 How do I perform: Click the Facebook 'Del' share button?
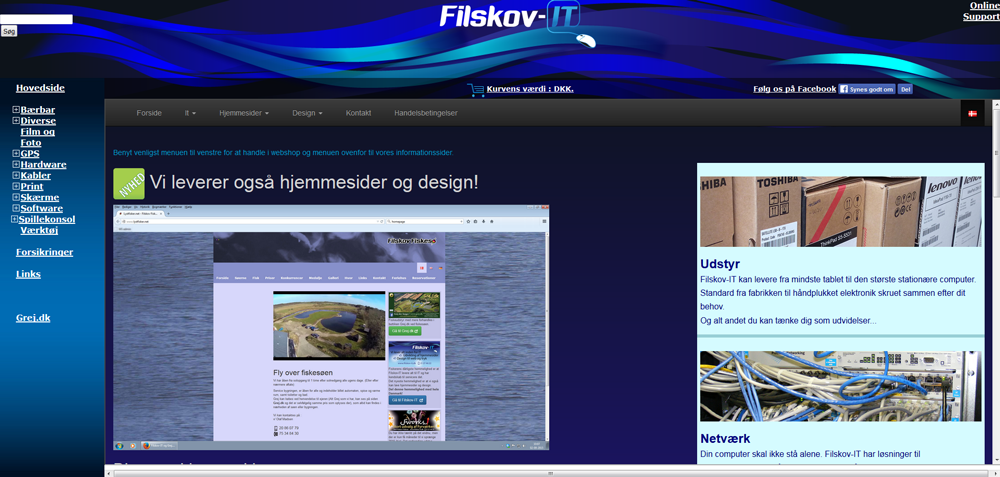click(x=905, y=89)
